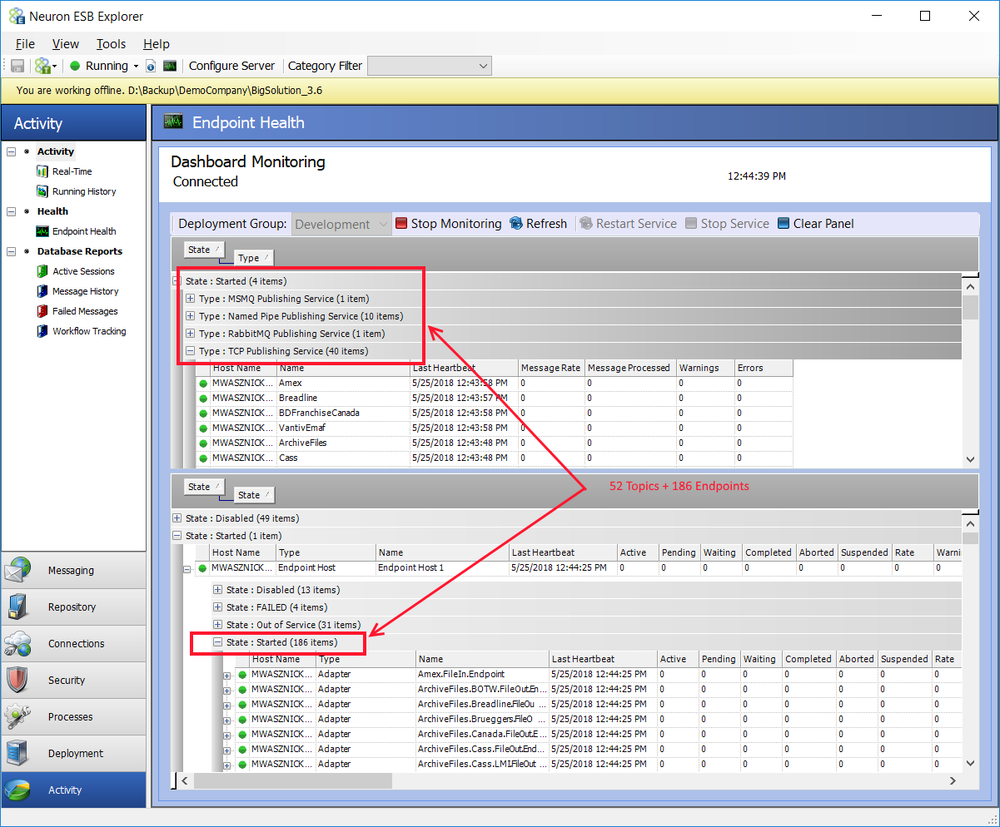This screenshot has height=827, width=1000.
Task: Open the Tools menu
Action: 111,44
